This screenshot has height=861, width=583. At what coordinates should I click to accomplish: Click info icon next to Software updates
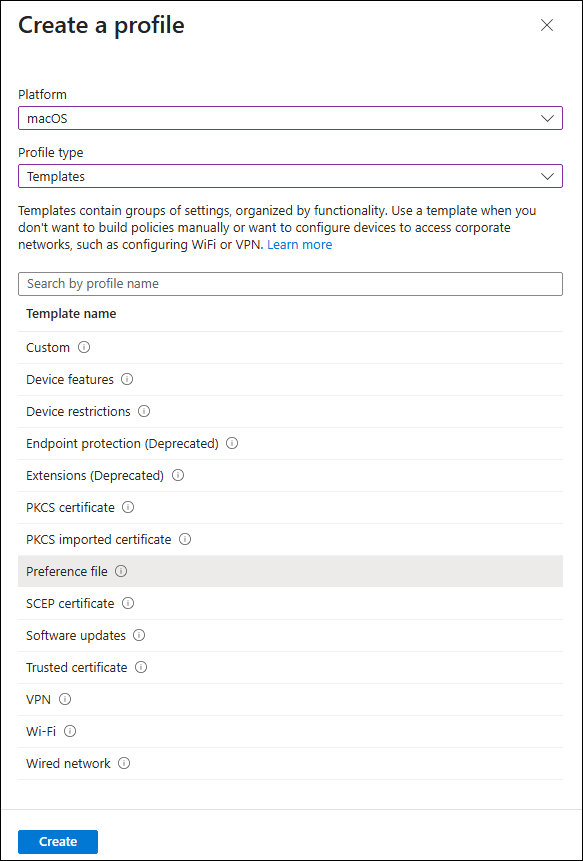click(139, 635)
